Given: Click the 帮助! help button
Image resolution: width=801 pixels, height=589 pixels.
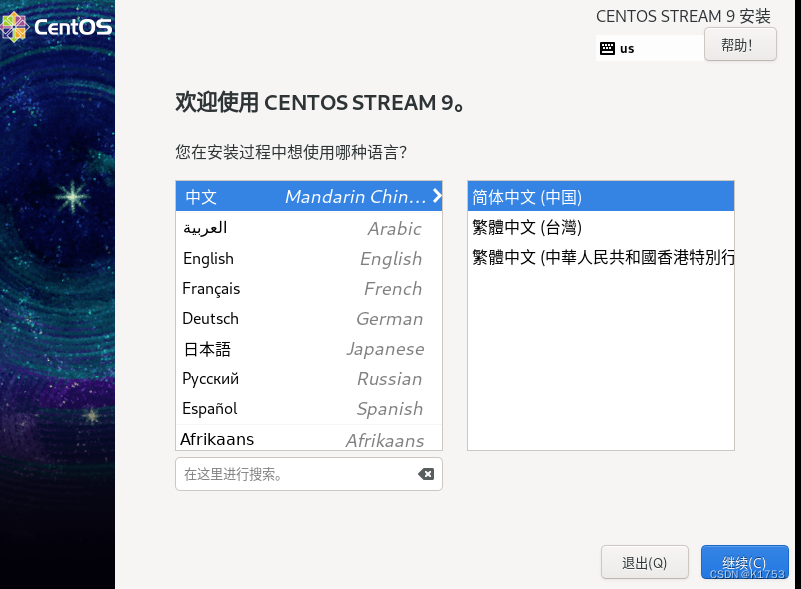Looking at the screenshot, I should (x=740, y=44).
